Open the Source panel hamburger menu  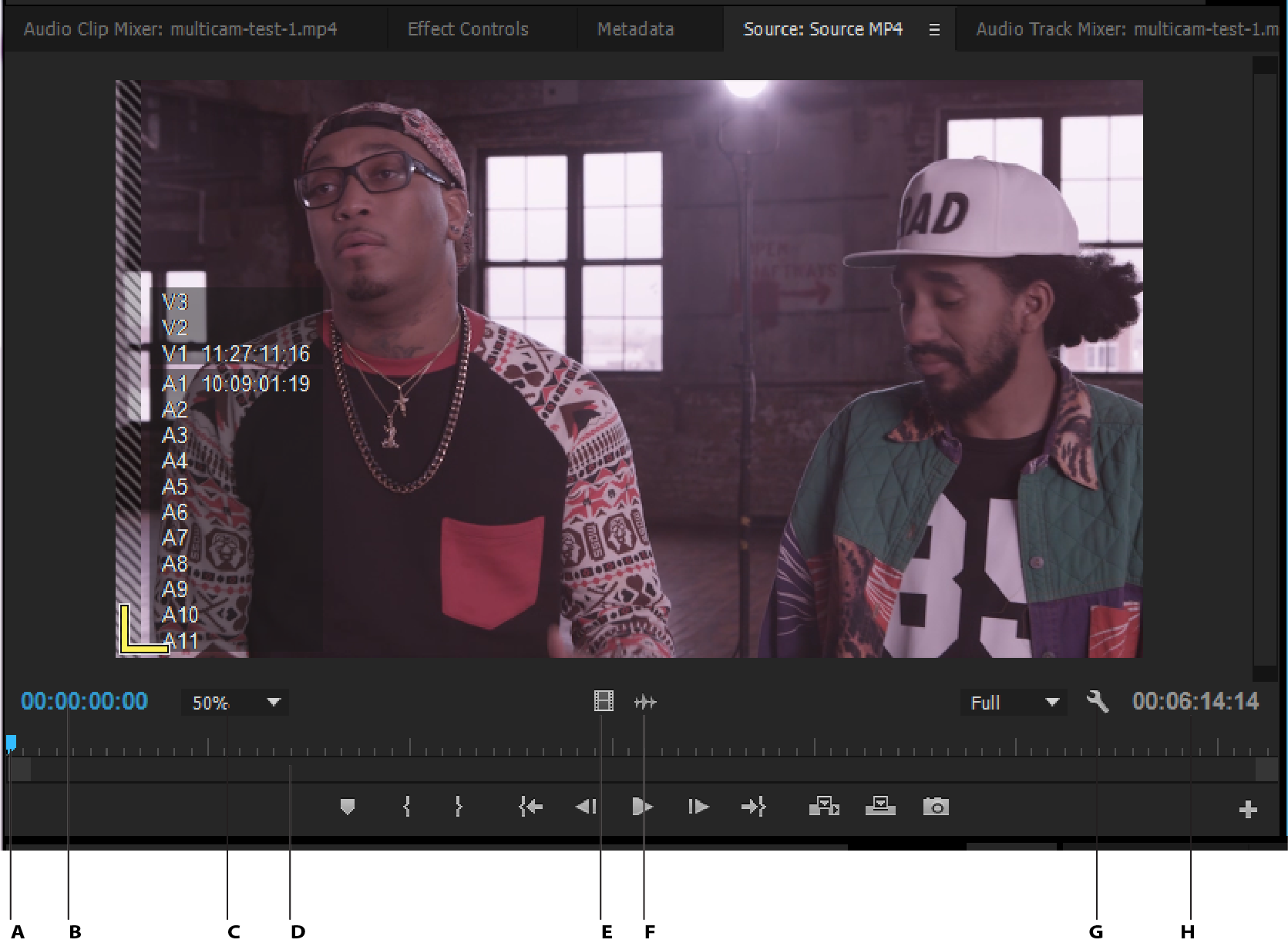pyautogui.click(x=934, y=30)
